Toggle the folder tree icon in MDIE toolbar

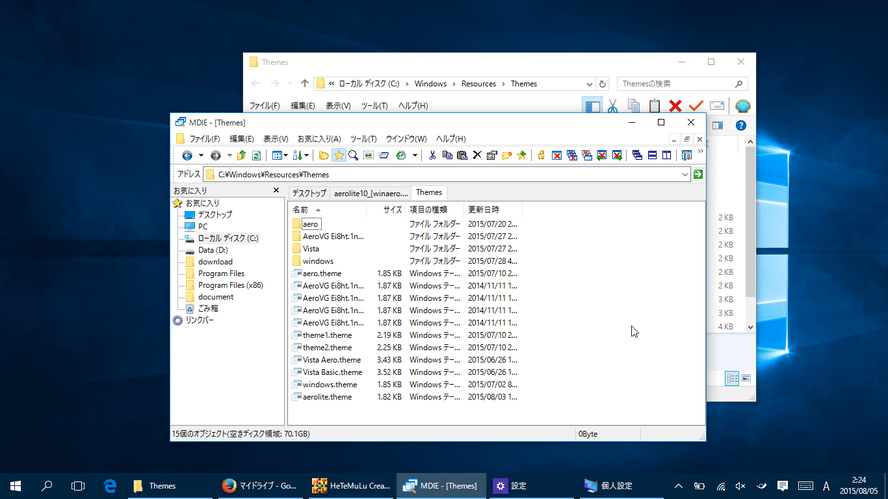[x=323, y=155]
